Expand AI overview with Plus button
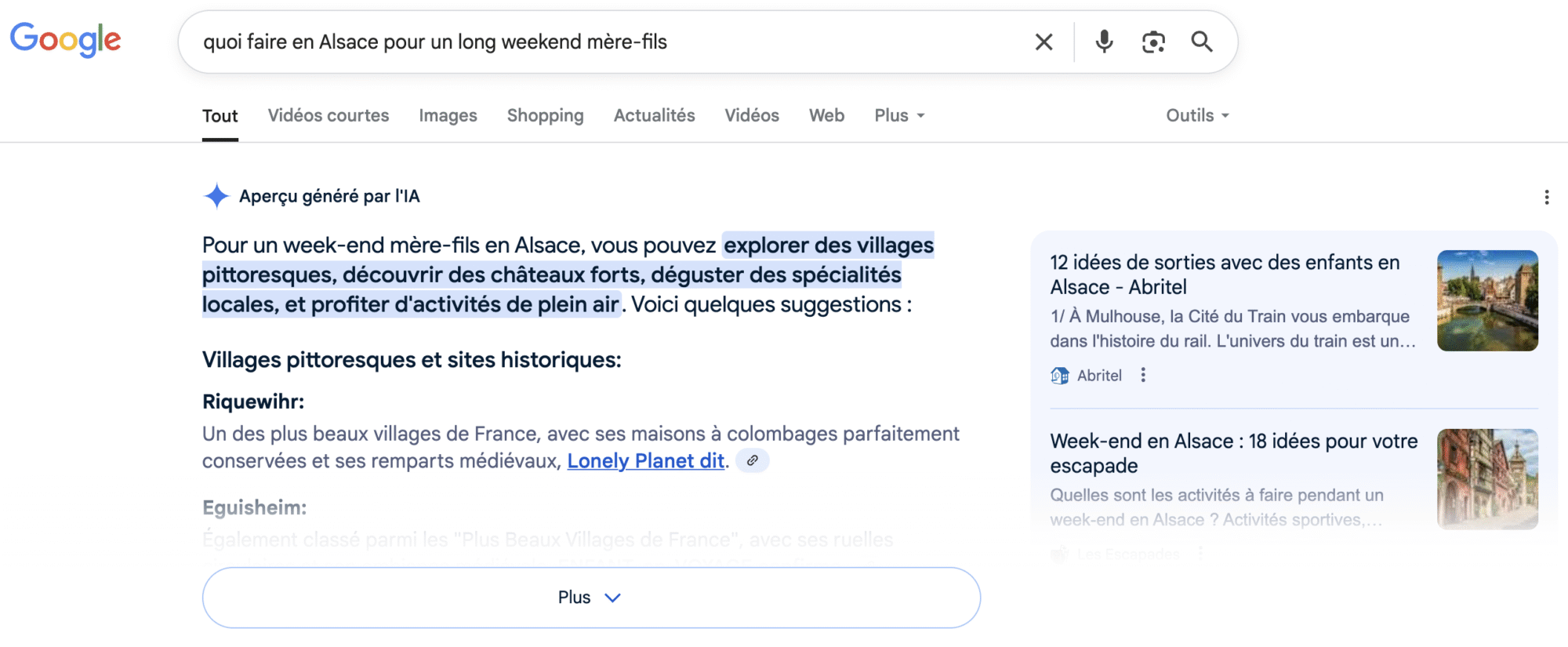Image resolution: width=1568 pixels, height=647 pixels. click(x=591, y=598)
